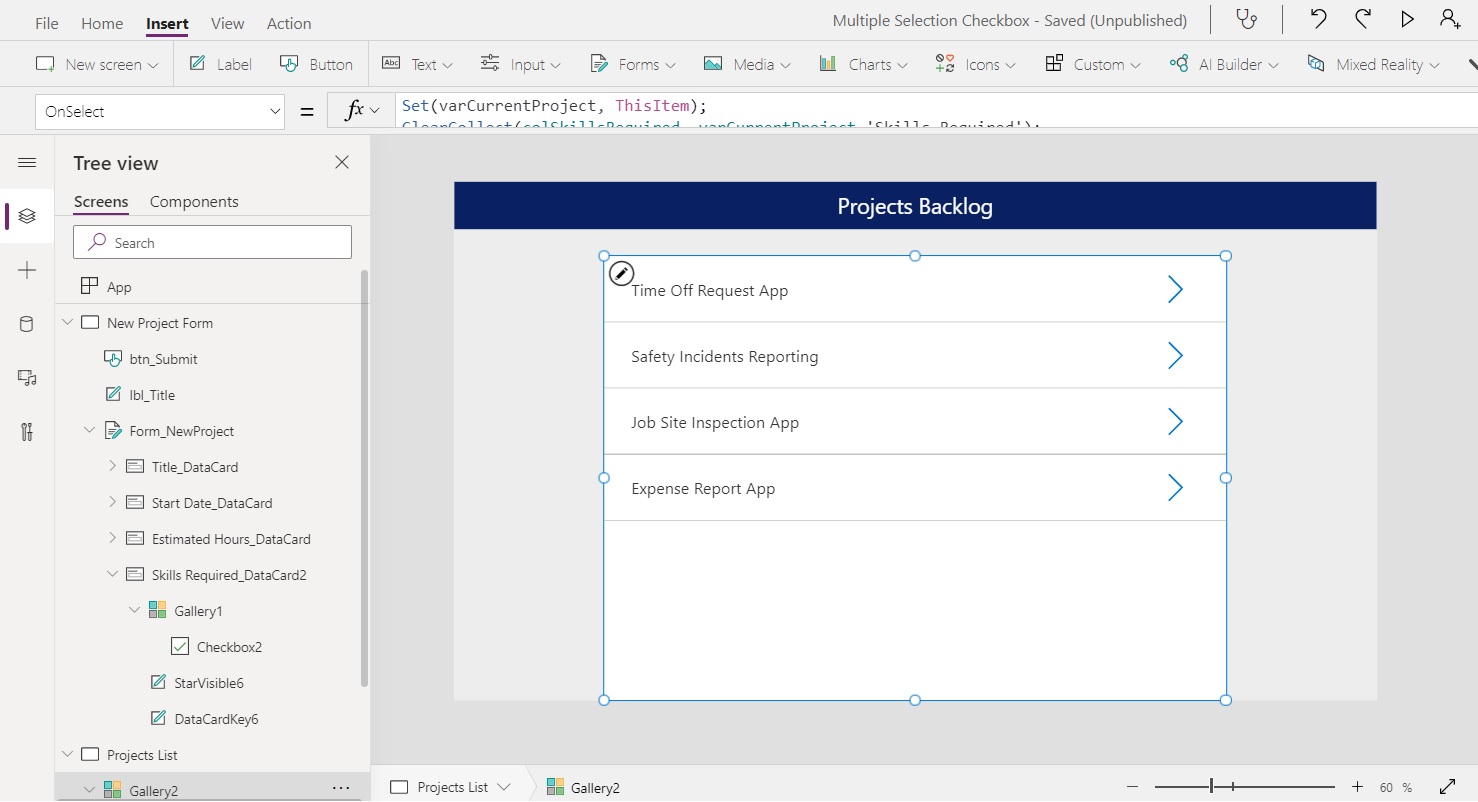Toggle canvas fit-to-window in bottom corner
This screenshot has width=1478, height=802.
(1447, 787)
